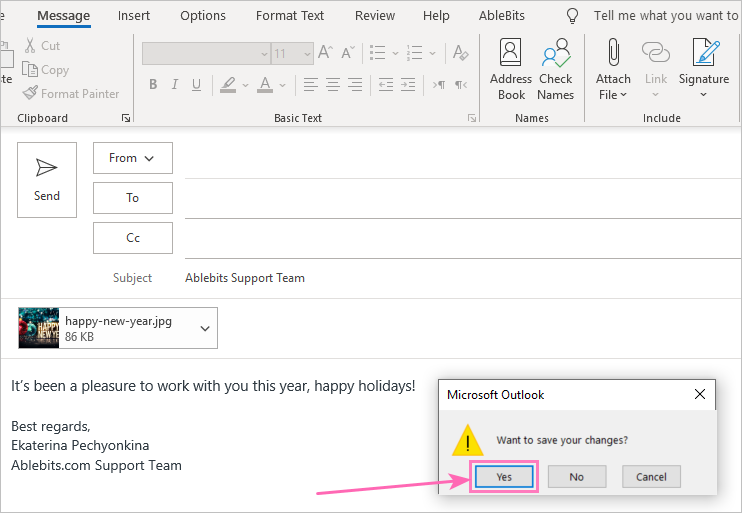Click the Attach File paperclip

(613, 69)
